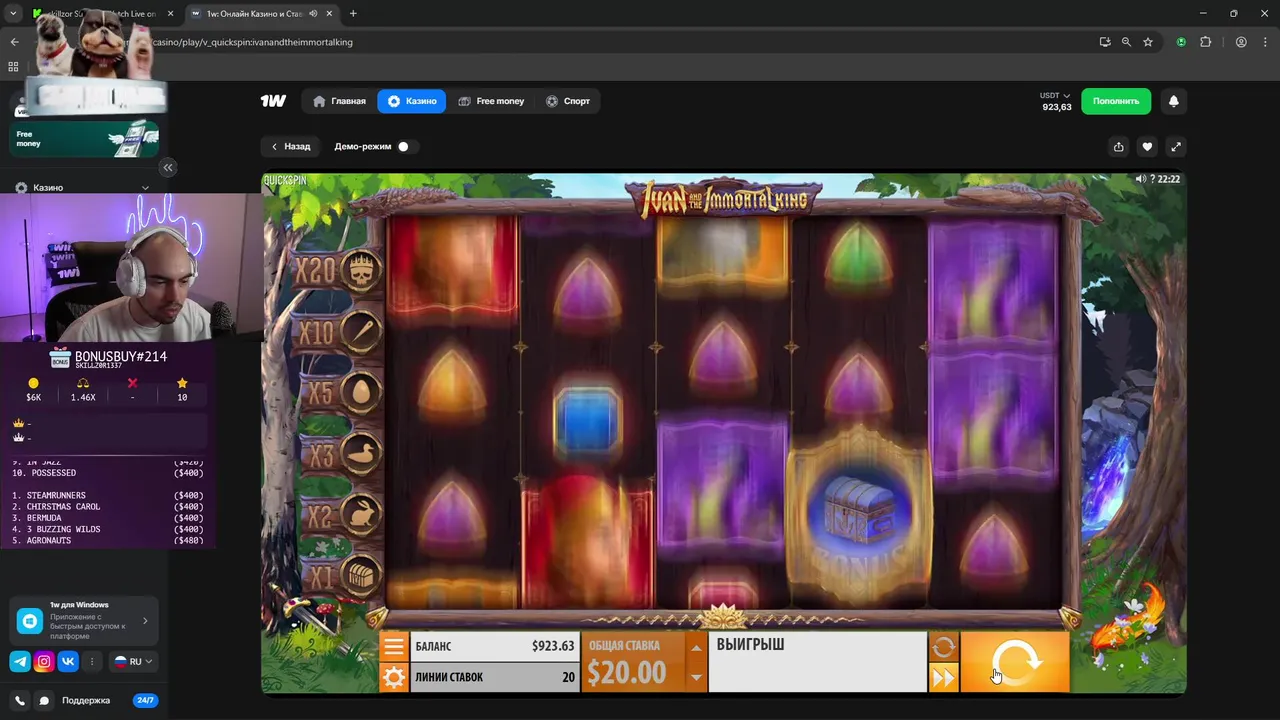Image resolution: width=1280 pixels, height=720 pixels.
Task: Go back with Назад button
Action: [291, 147]
